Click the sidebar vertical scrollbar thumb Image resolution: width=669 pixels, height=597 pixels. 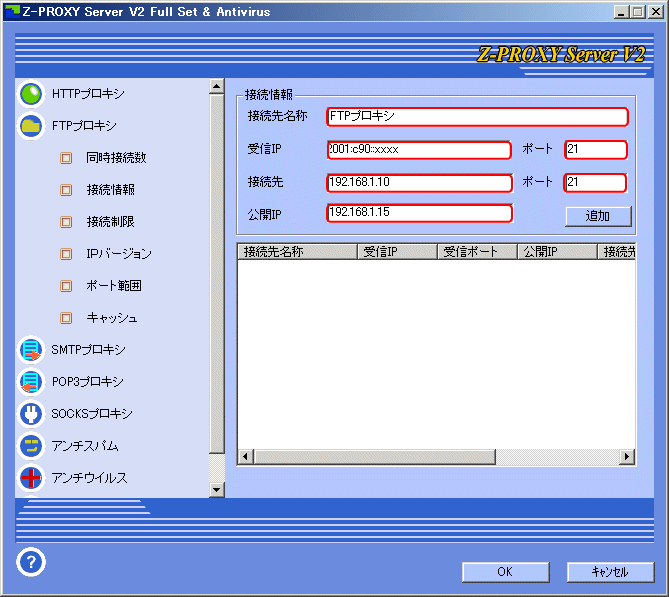217,274
